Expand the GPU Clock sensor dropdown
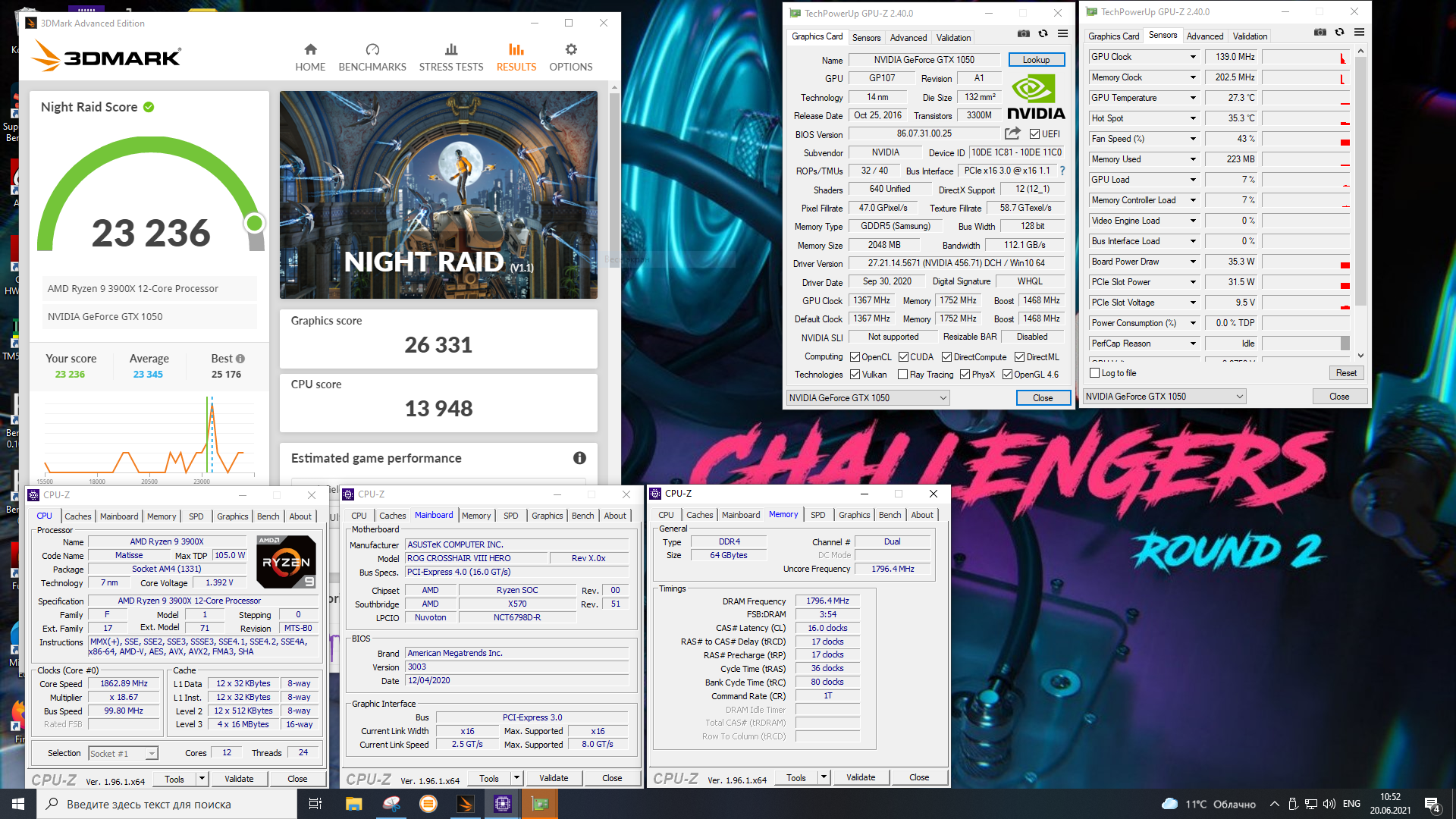This screenshot has height=819, width=1456. click(x=1193, y=57)
